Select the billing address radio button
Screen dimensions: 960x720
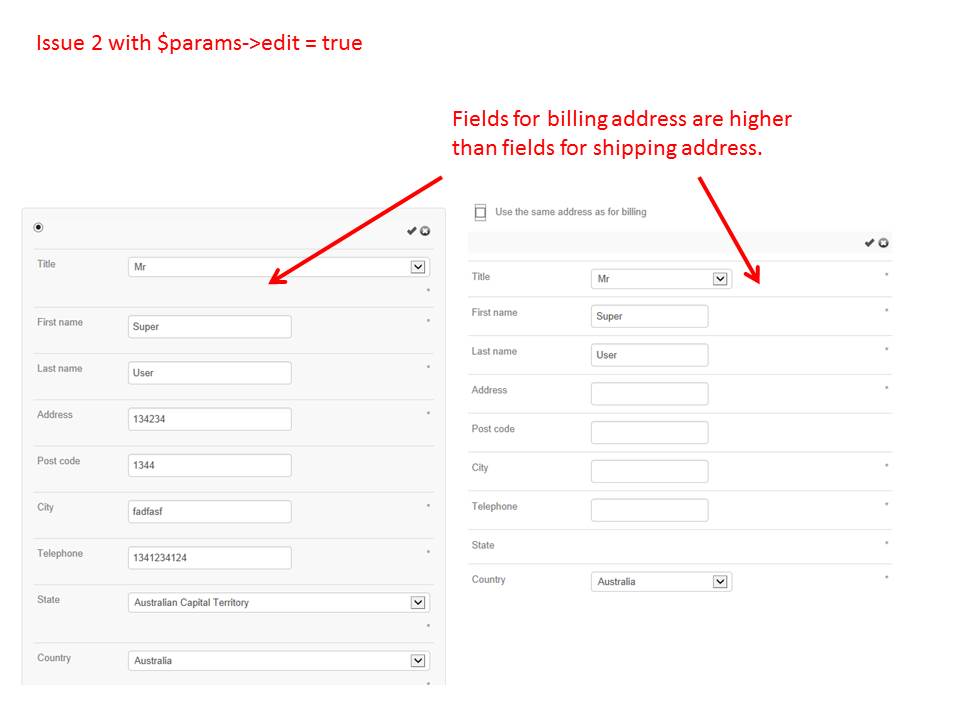[38, 227]
